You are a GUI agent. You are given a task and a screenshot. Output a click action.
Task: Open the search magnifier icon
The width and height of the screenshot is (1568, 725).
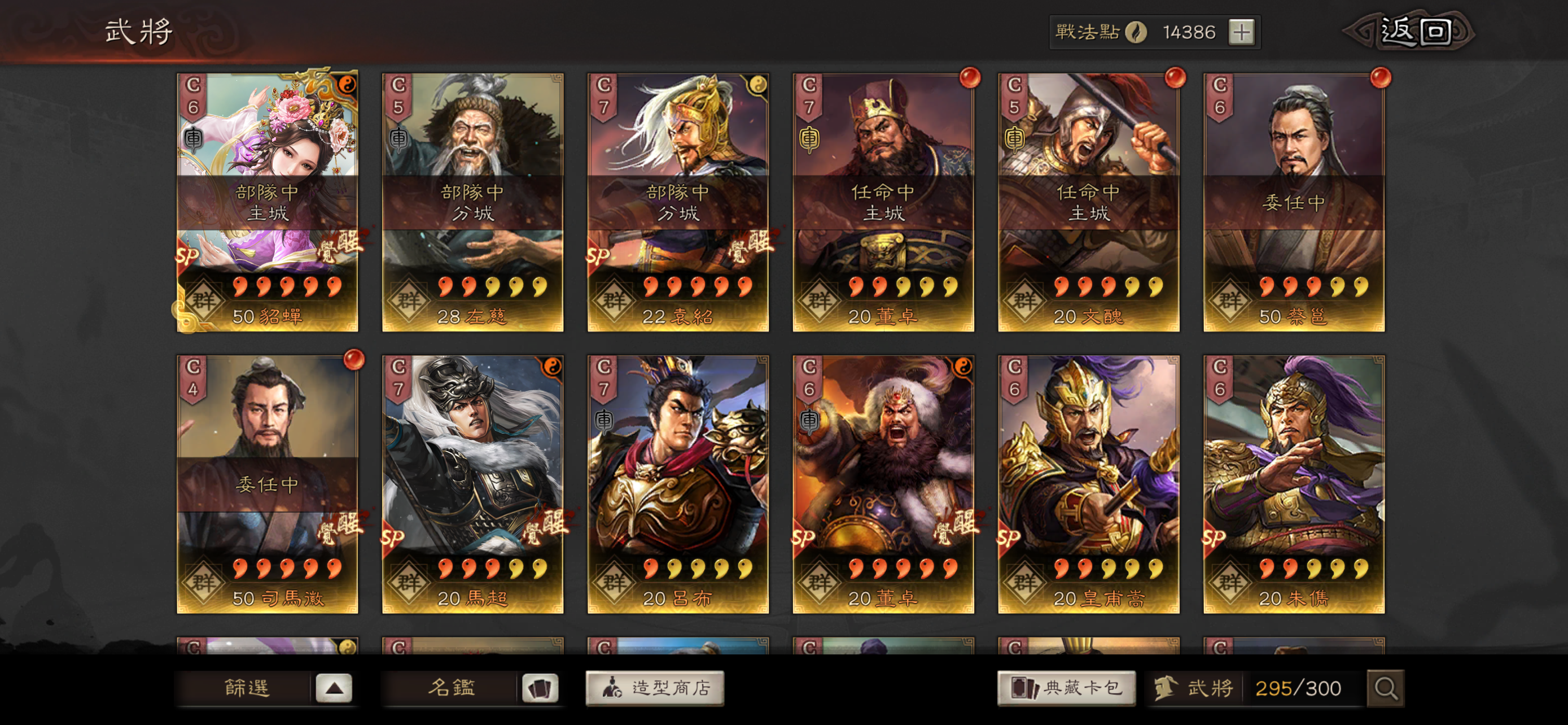[1385, 688]
